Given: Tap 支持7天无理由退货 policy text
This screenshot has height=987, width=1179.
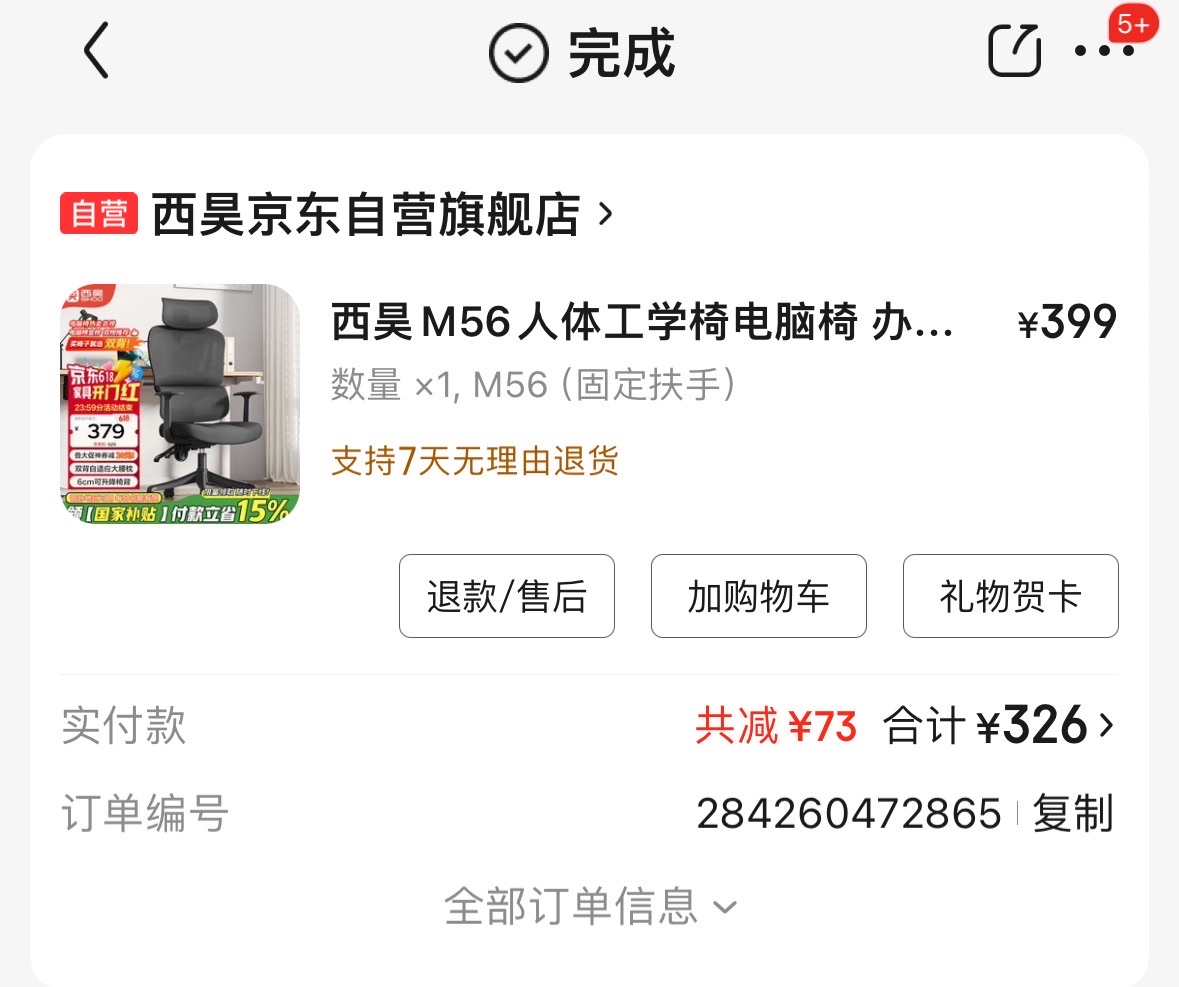Looking at the screenshot, I should tap(475, 460).
